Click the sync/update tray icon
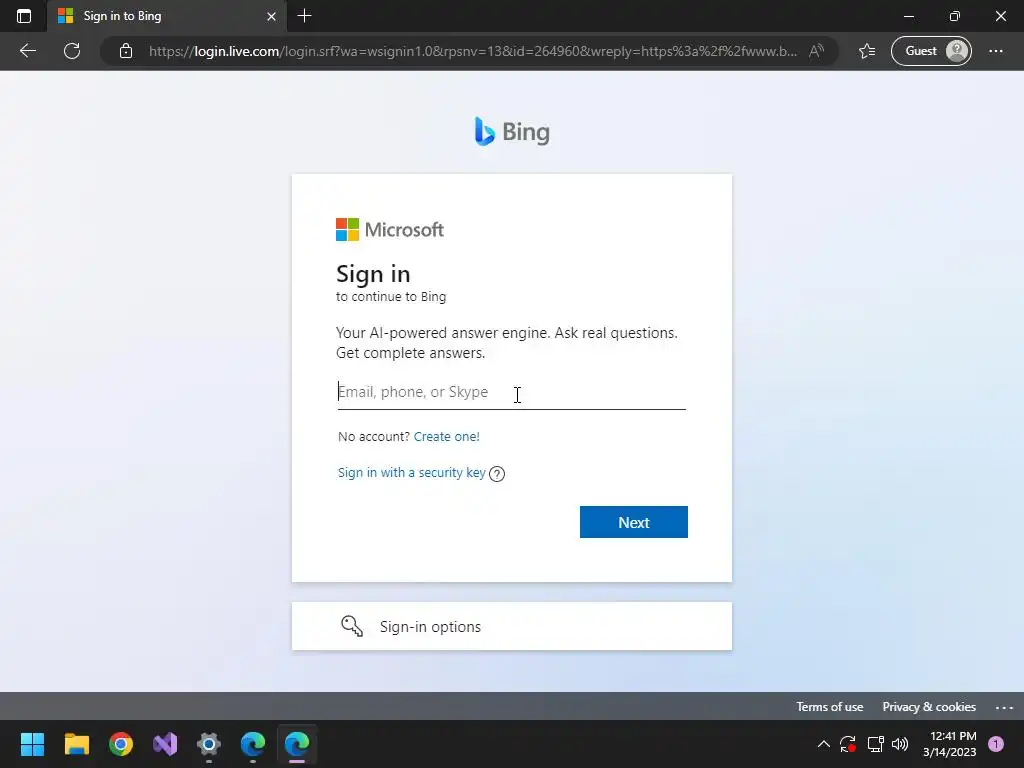 click(x=848, y=744)
